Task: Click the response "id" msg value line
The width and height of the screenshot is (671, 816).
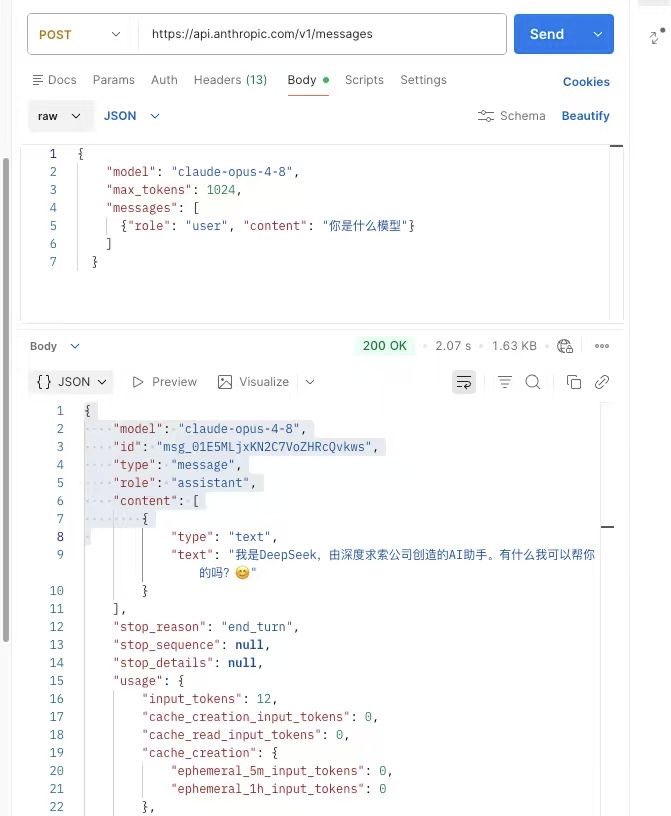Action: coord(246,447)
